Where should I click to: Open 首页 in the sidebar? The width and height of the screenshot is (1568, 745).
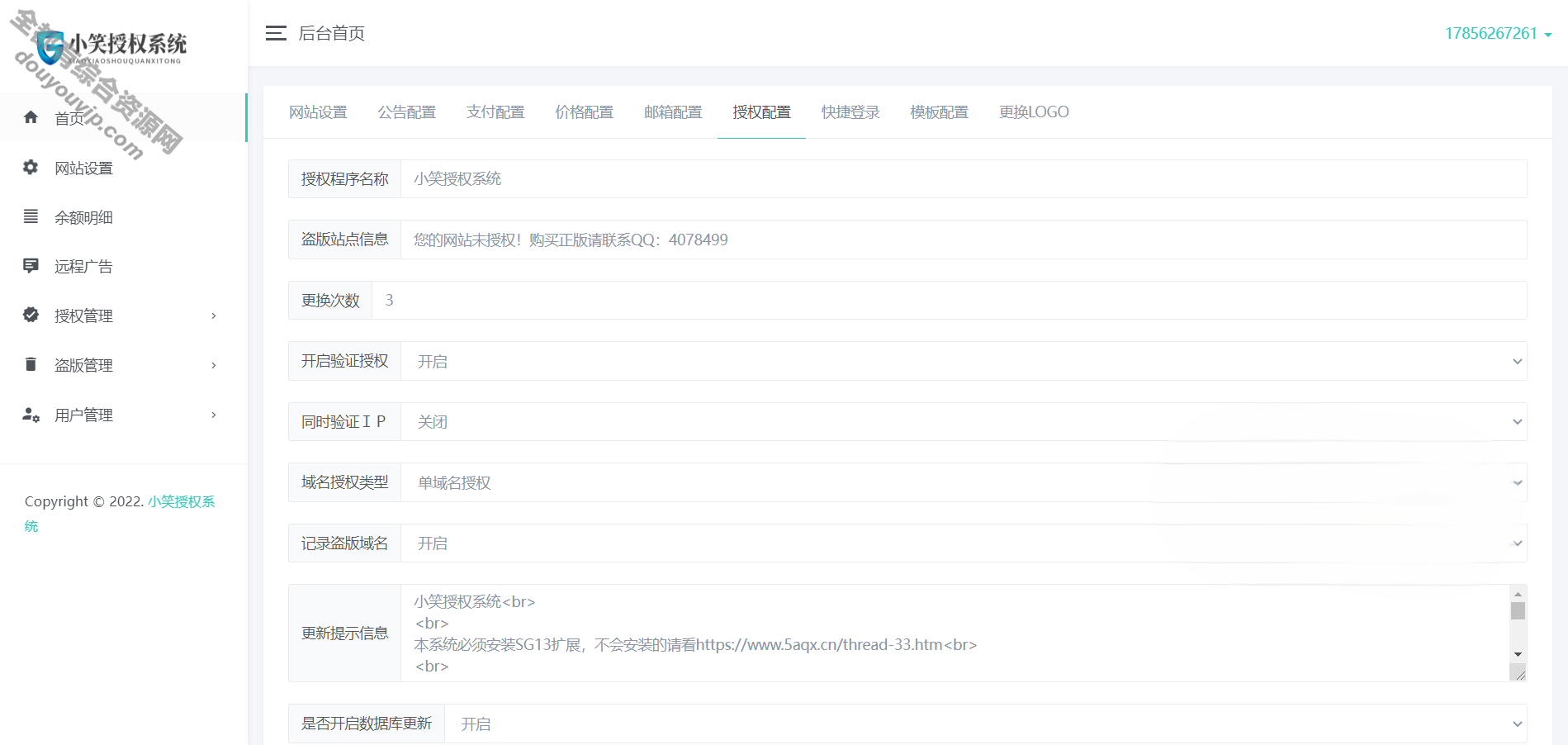click(x=123, y=117)
